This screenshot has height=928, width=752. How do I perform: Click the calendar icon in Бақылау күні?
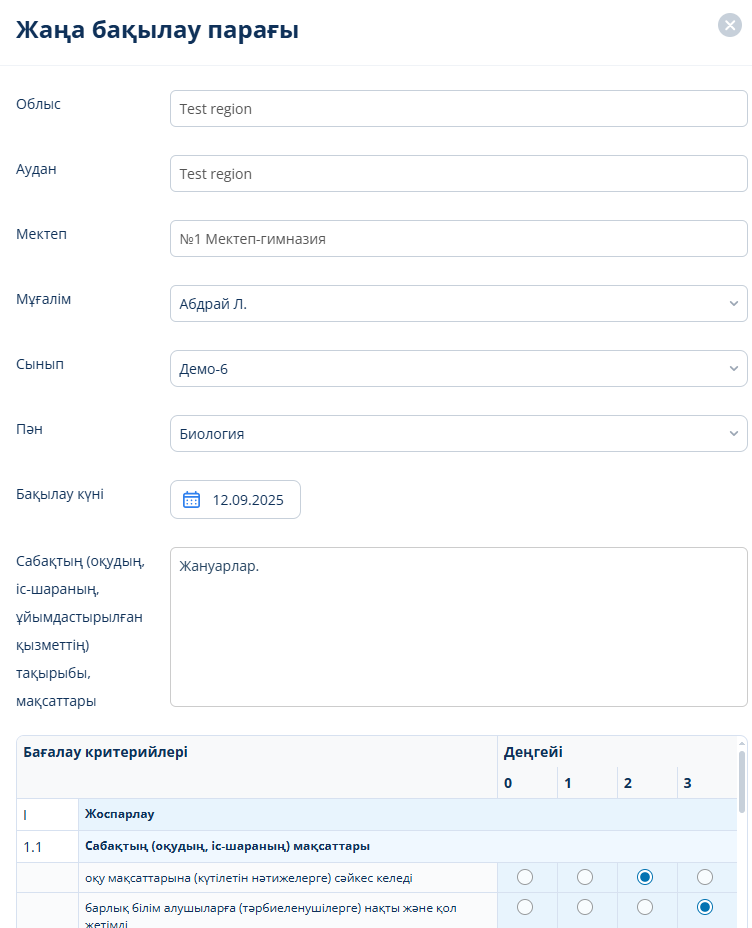point(192,500)
